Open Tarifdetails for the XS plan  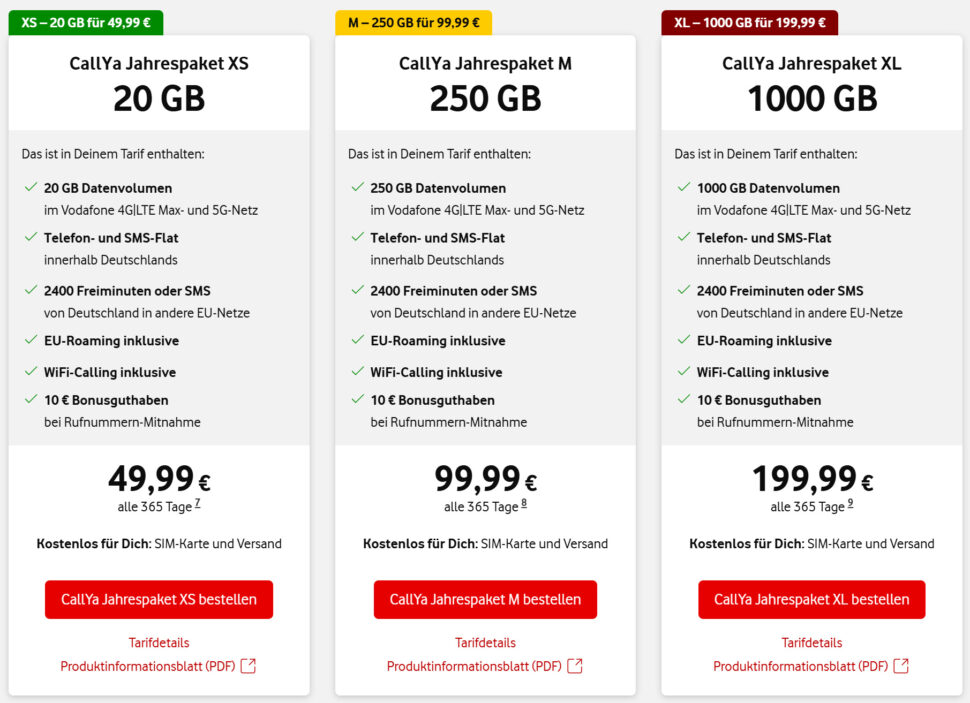tap(158, 642)
